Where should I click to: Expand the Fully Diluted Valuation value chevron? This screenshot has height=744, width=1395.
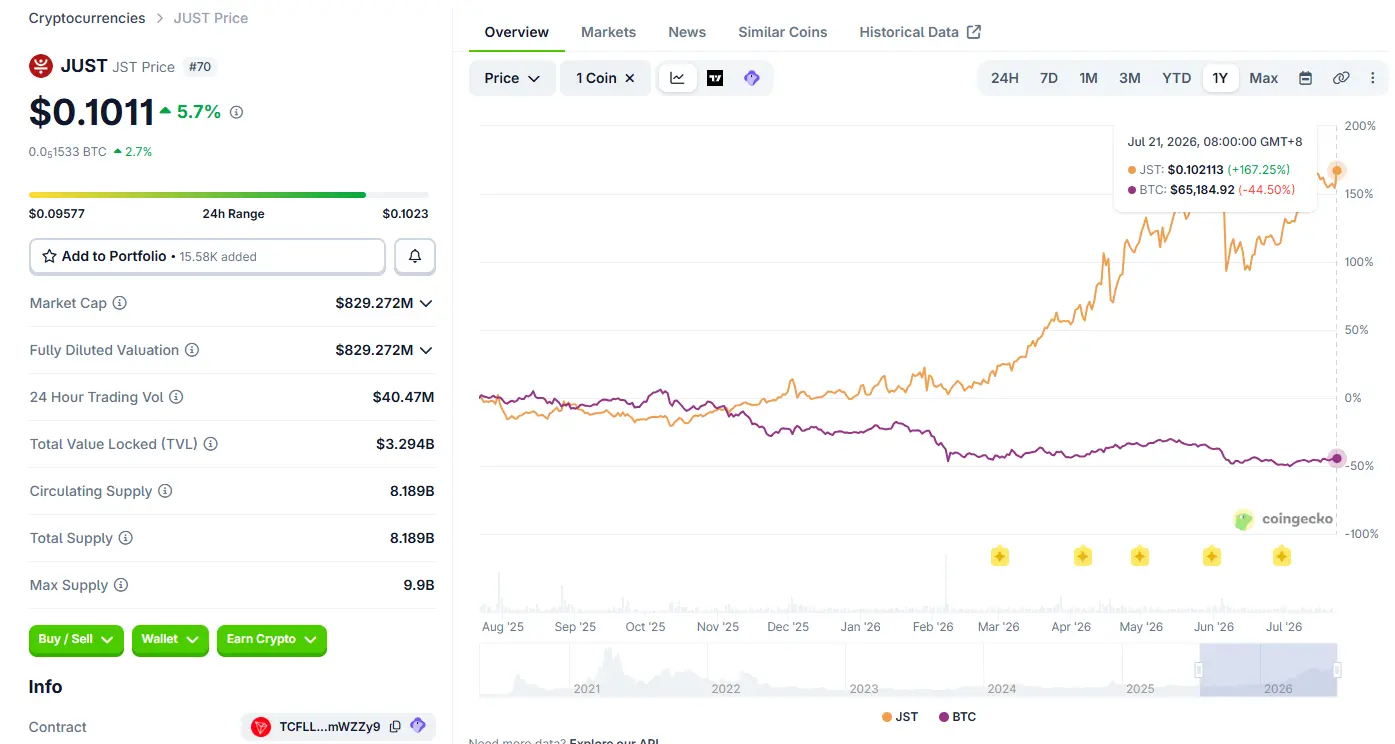pos(426,350)
